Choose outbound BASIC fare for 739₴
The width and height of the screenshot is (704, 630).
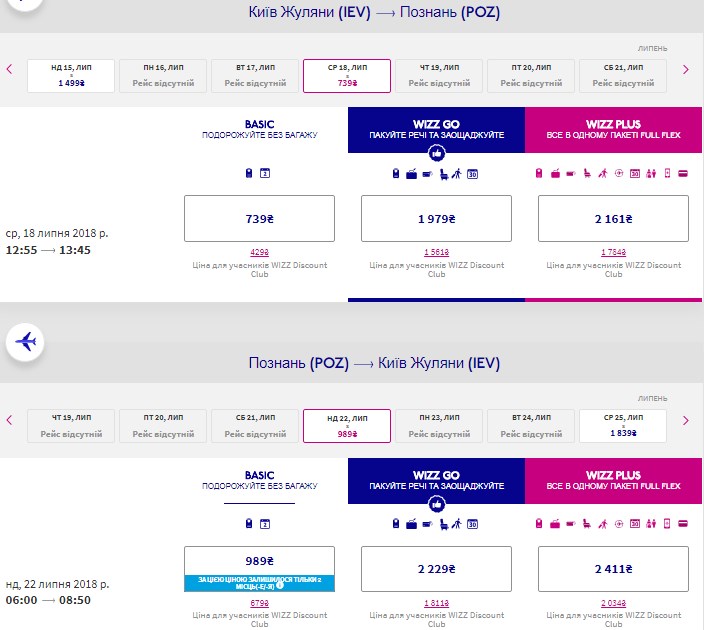pyautogui.click(x=260, y=219)
